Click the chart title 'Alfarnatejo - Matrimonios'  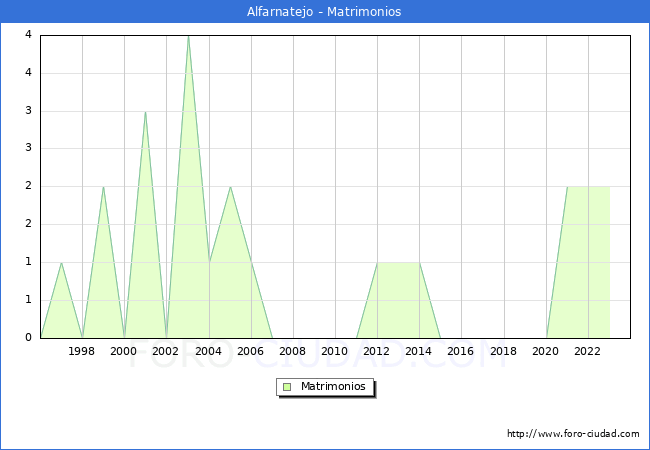pyautogui.click(x=324, y=12)
